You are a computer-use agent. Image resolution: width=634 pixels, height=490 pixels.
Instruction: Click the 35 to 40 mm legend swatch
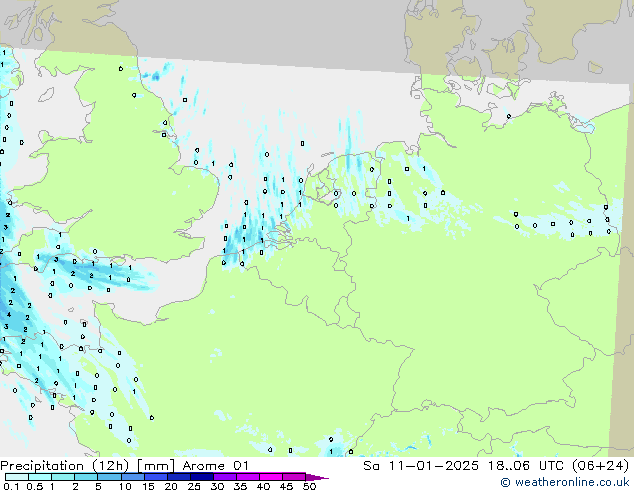(247, 477)
